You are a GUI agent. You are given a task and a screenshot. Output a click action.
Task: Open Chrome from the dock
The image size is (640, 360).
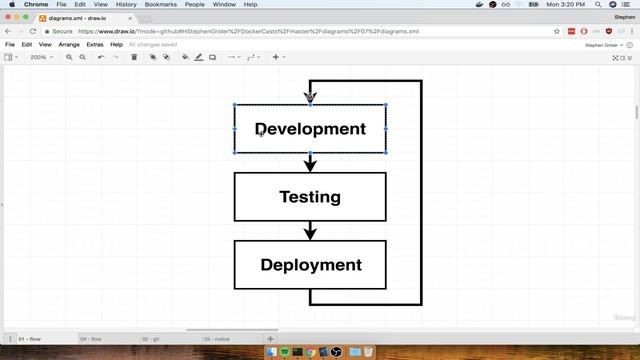point(311,352)
